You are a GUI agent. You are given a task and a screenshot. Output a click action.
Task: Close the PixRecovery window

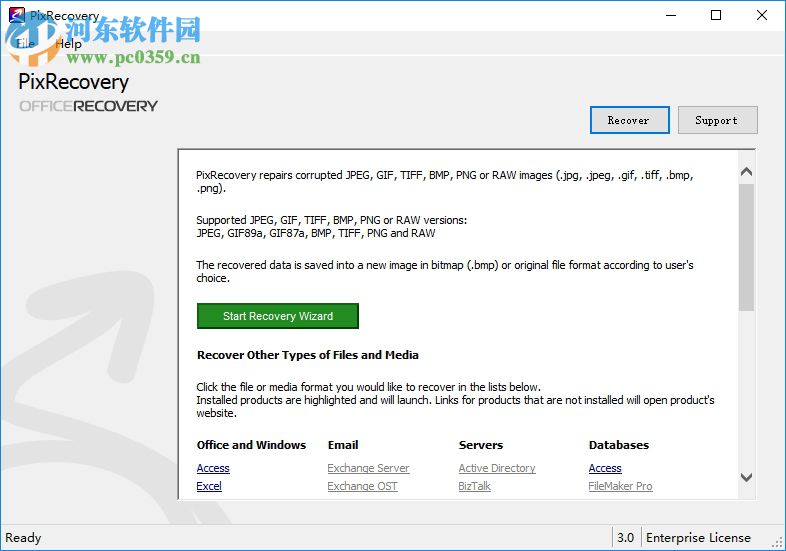point(762,16)
